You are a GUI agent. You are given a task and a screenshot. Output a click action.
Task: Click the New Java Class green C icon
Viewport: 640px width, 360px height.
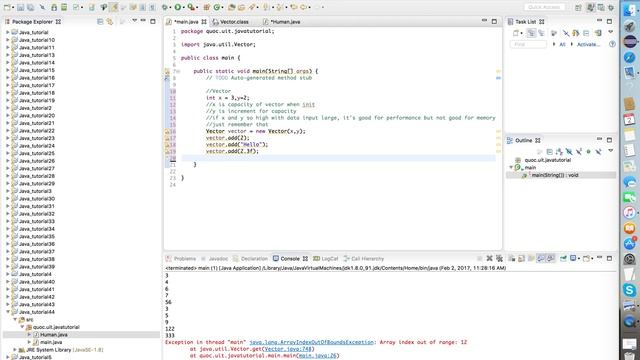point(217,7)
